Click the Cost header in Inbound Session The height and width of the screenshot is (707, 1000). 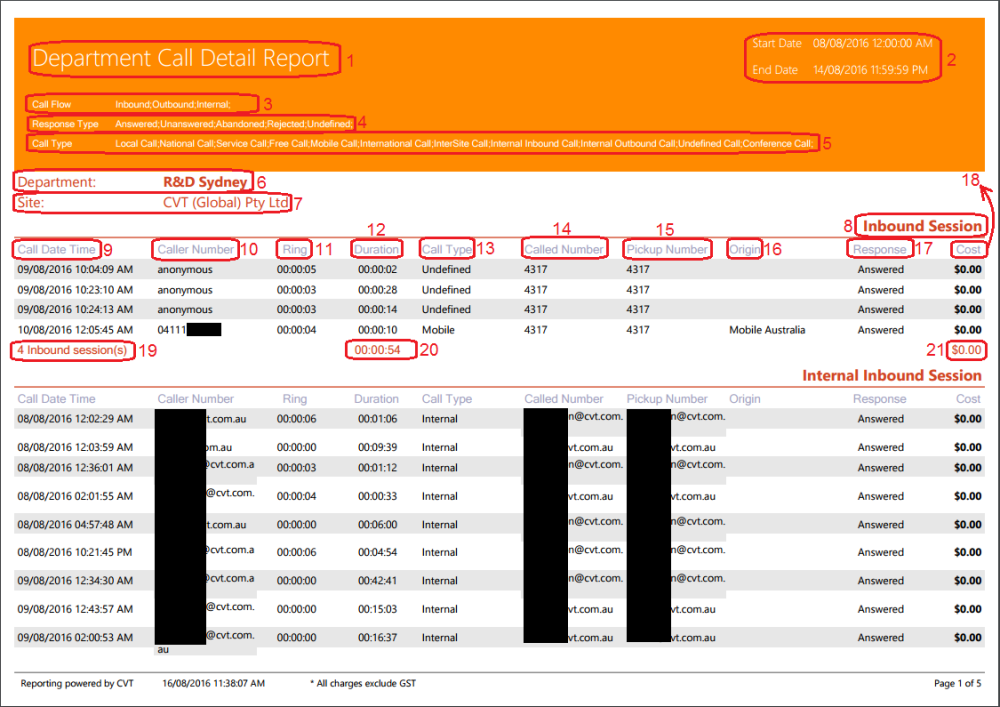[x=968, y=249]
